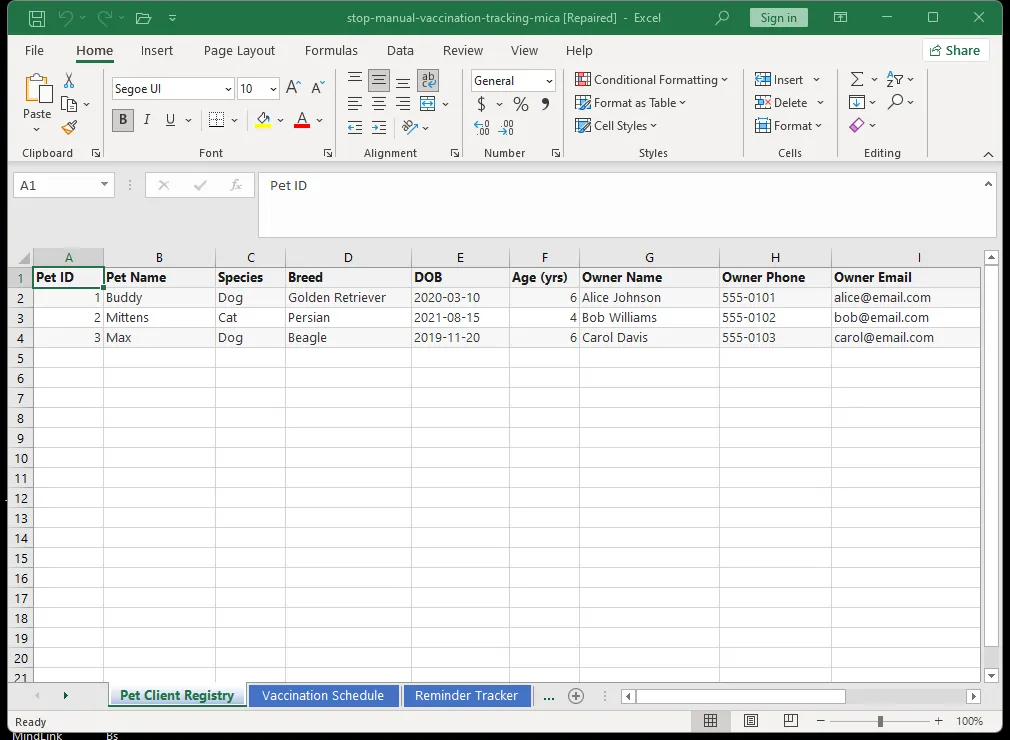Apply yellow Fill Color highlight
This screenshot has height=740, width=1010.
[263, 120]
